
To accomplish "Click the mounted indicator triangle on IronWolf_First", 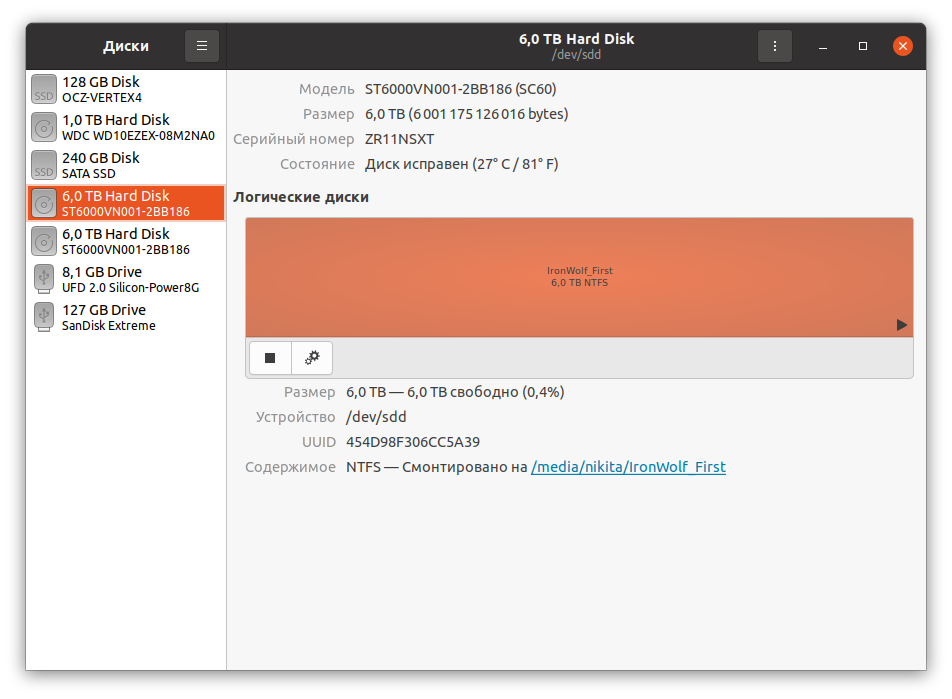I will (902, 325).
